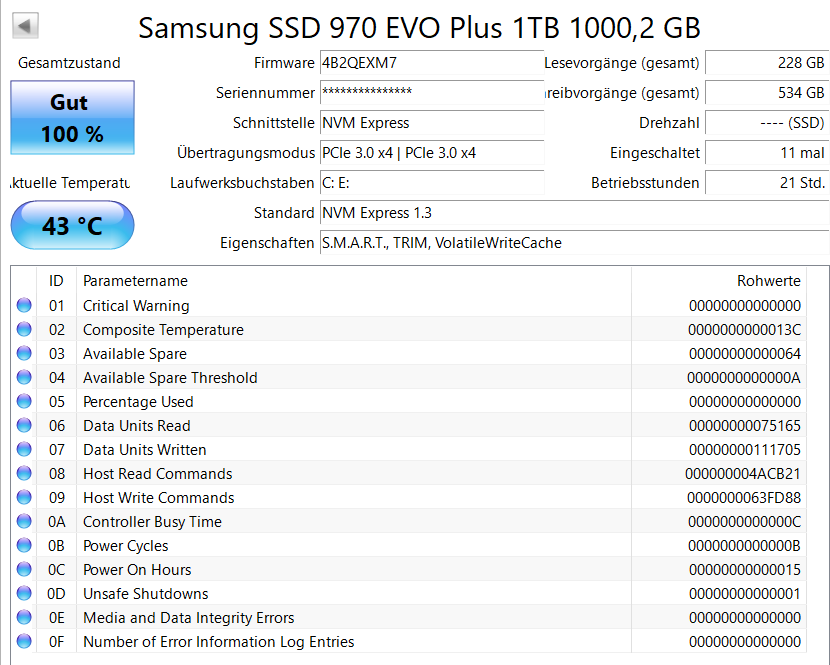Select the 'Unsafe Shutdowns' parameter name
The image size is (830, 665).
(146, 594)
